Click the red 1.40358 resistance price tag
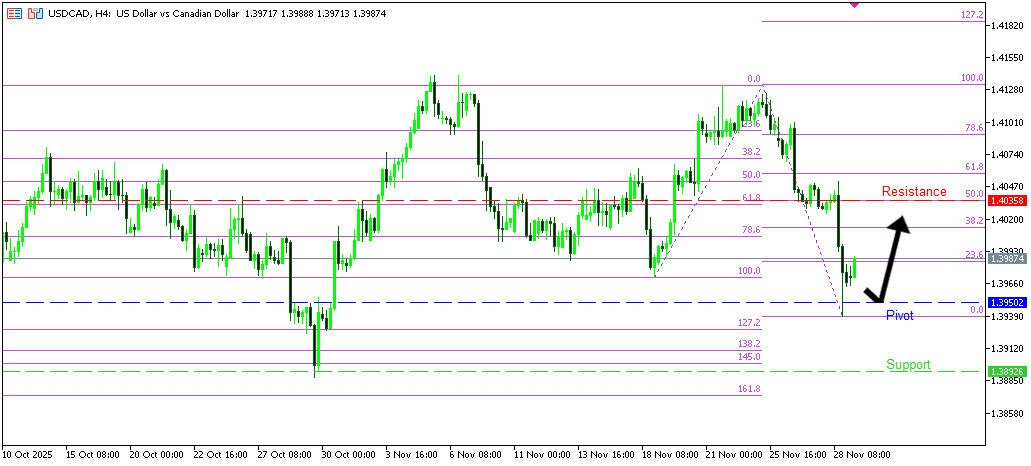Viewport: 1031px width, 466px height. pyautogui.click(x=1005, y=201)
